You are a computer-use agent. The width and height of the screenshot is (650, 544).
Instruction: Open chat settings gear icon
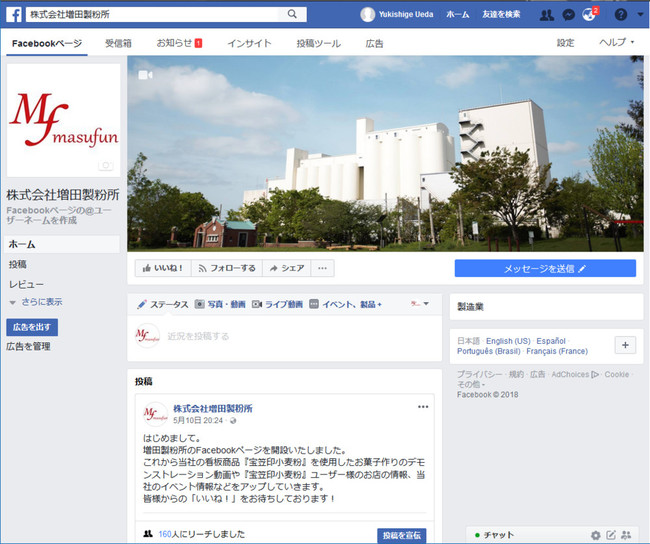pyautogui.click(x=595, y=535)
